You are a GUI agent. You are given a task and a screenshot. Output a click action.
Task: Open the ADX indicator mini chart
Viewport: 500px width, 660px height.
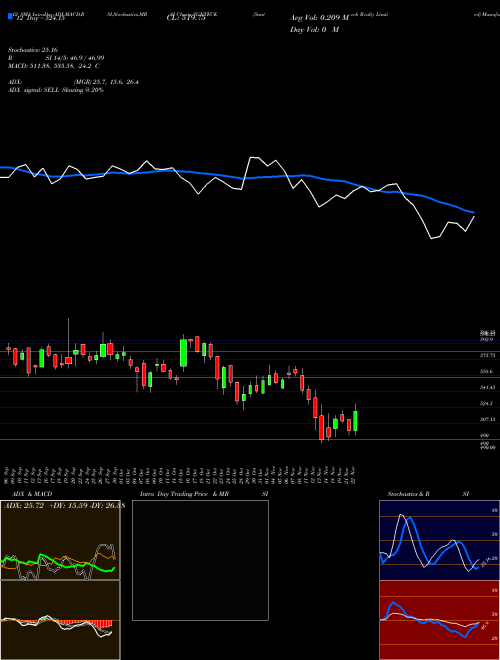click(x=60, y=540)
